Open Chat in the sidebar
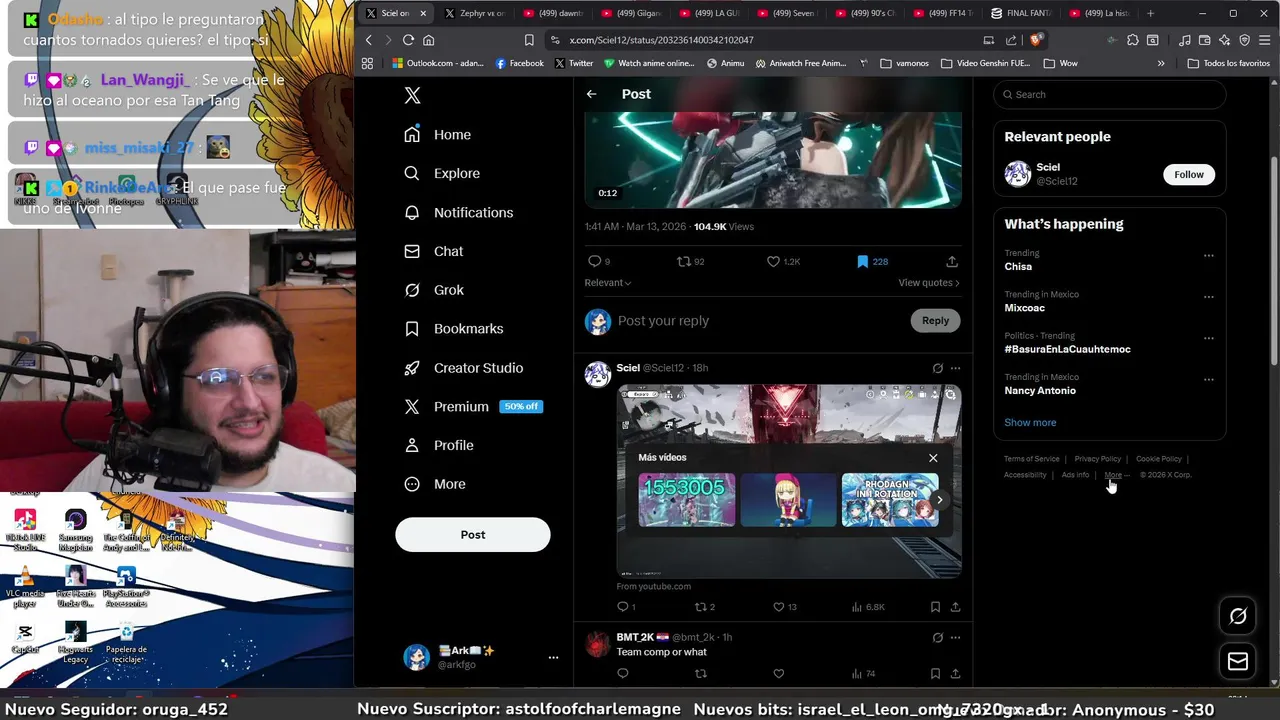This screenshot has width=1280, height=720. 433,251
